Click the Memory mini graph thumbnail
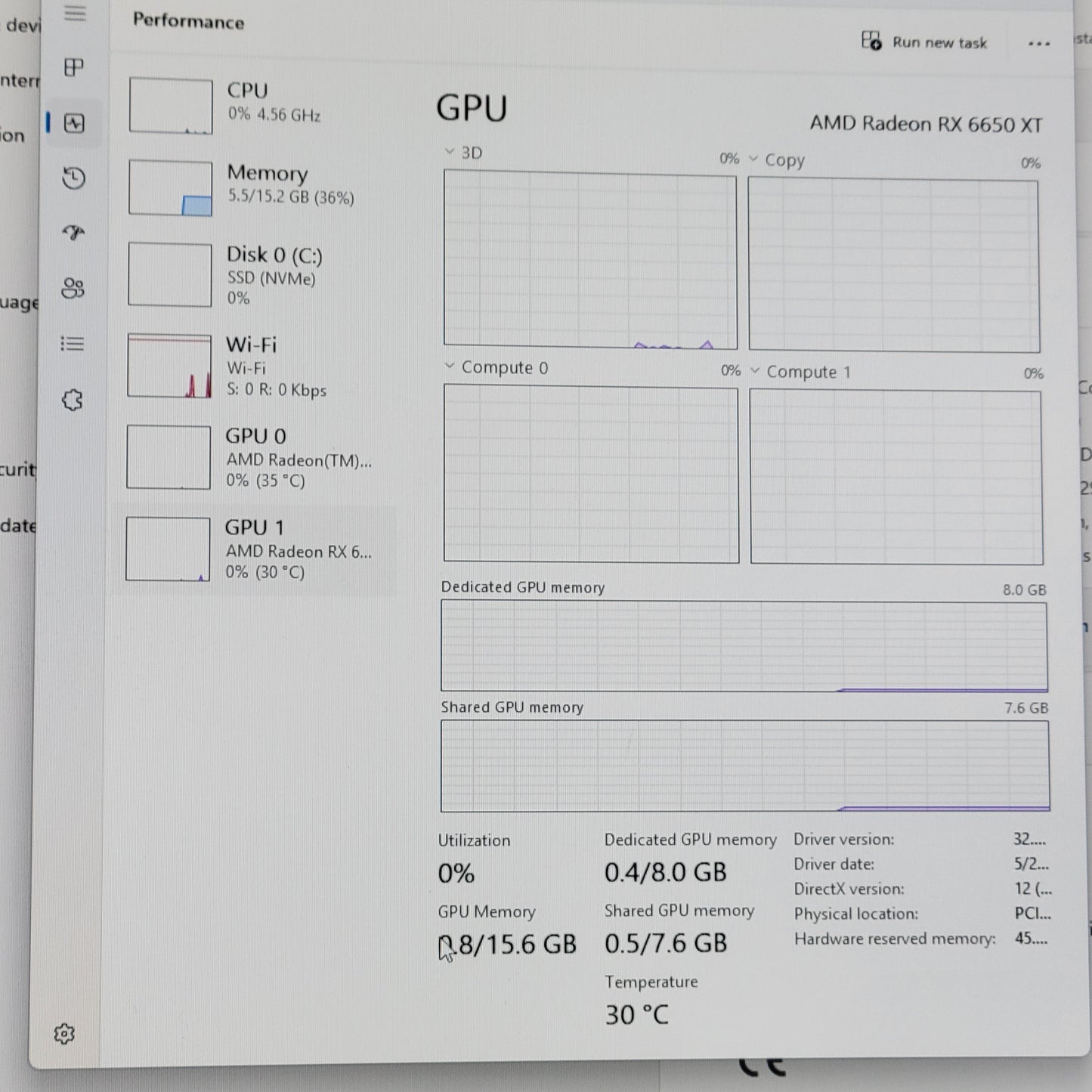 point(170,187)
